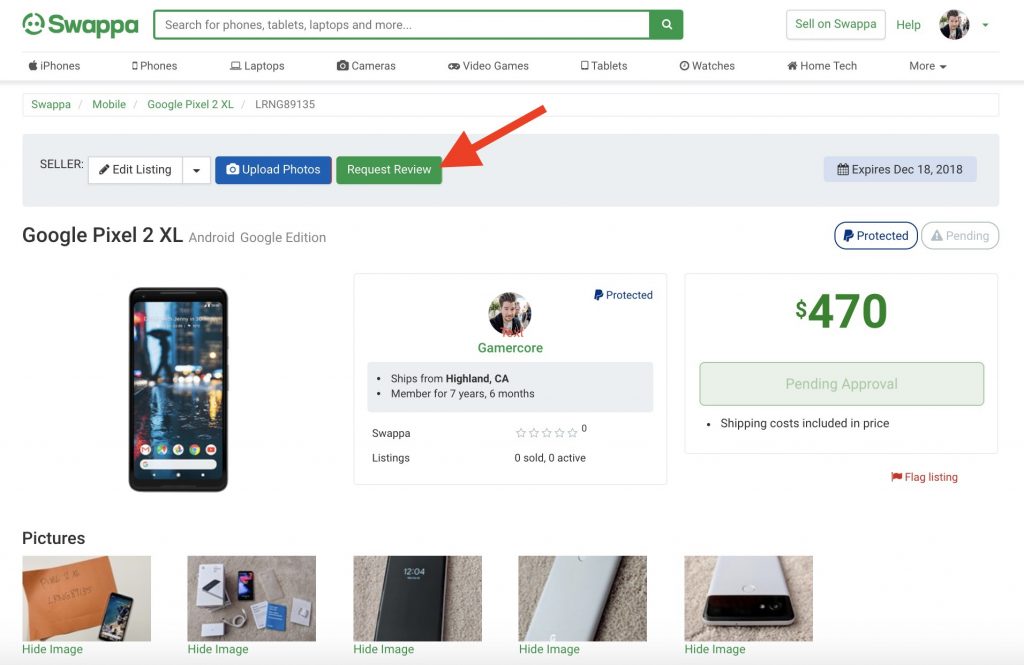Browse the Tablets category
This screenshot has width=1024, height=665.
(604, 66)
